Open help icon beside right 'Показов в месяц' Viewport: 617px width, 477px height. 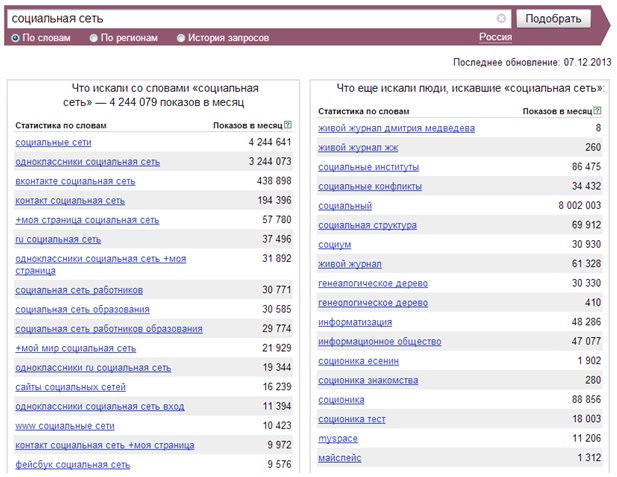(597, 111)
